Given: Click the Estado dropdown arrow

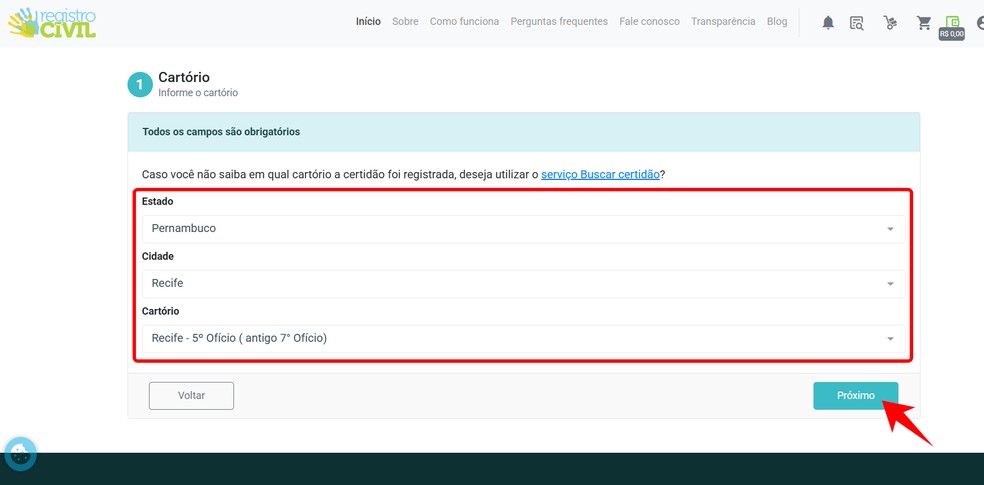Looking at the screenshot, I should coord(890,229).
